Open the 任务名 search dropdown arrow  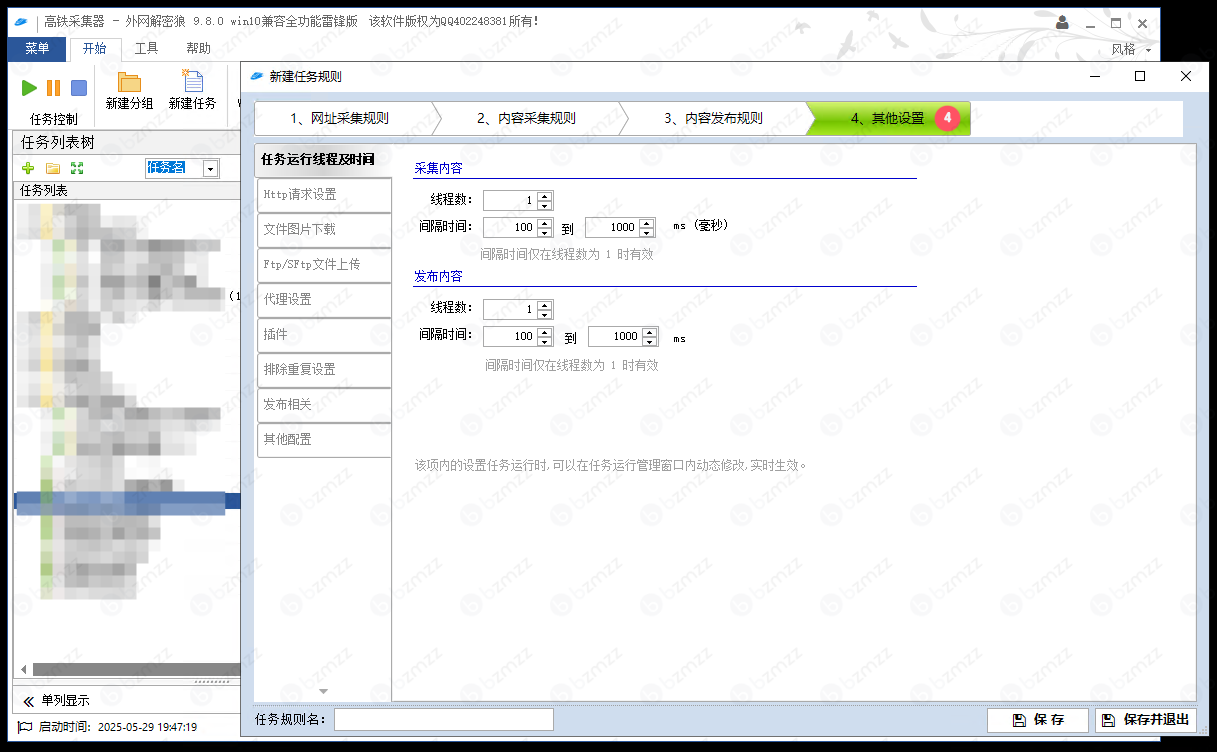click(210, 169)
